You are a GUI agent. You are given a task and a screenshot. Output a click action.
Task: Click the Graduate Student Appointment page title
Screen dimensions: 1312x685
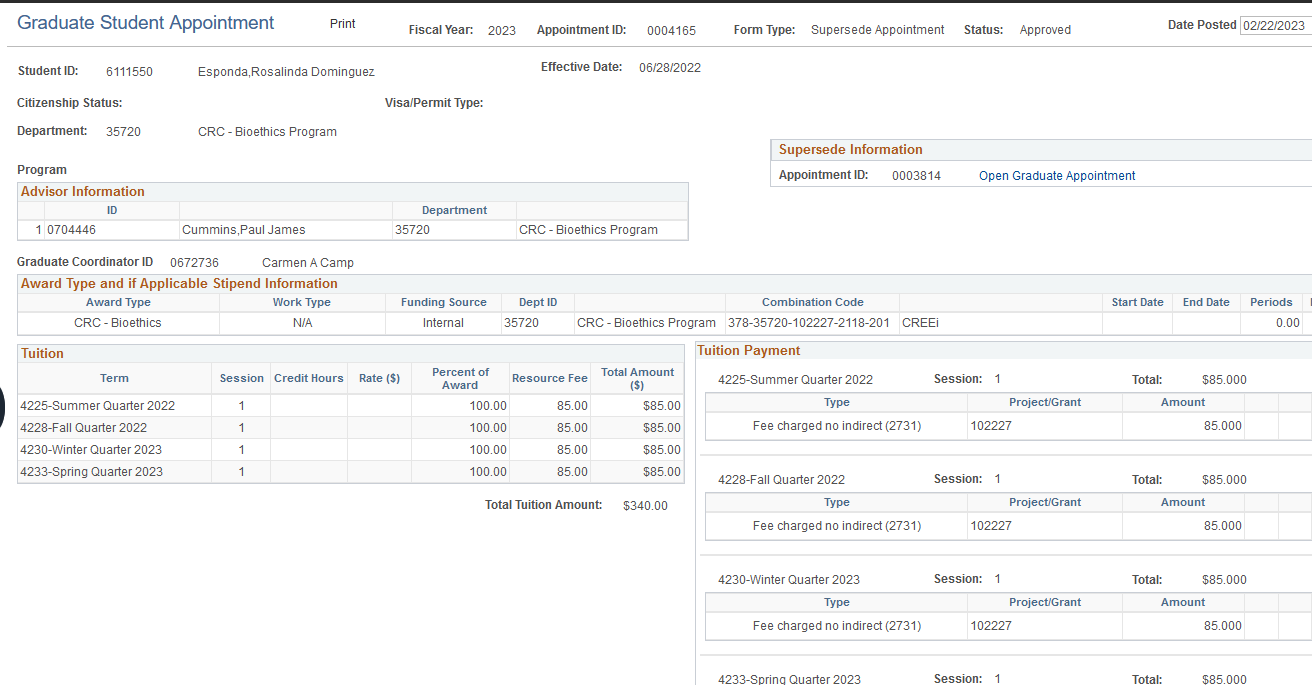tap(146, 23)
